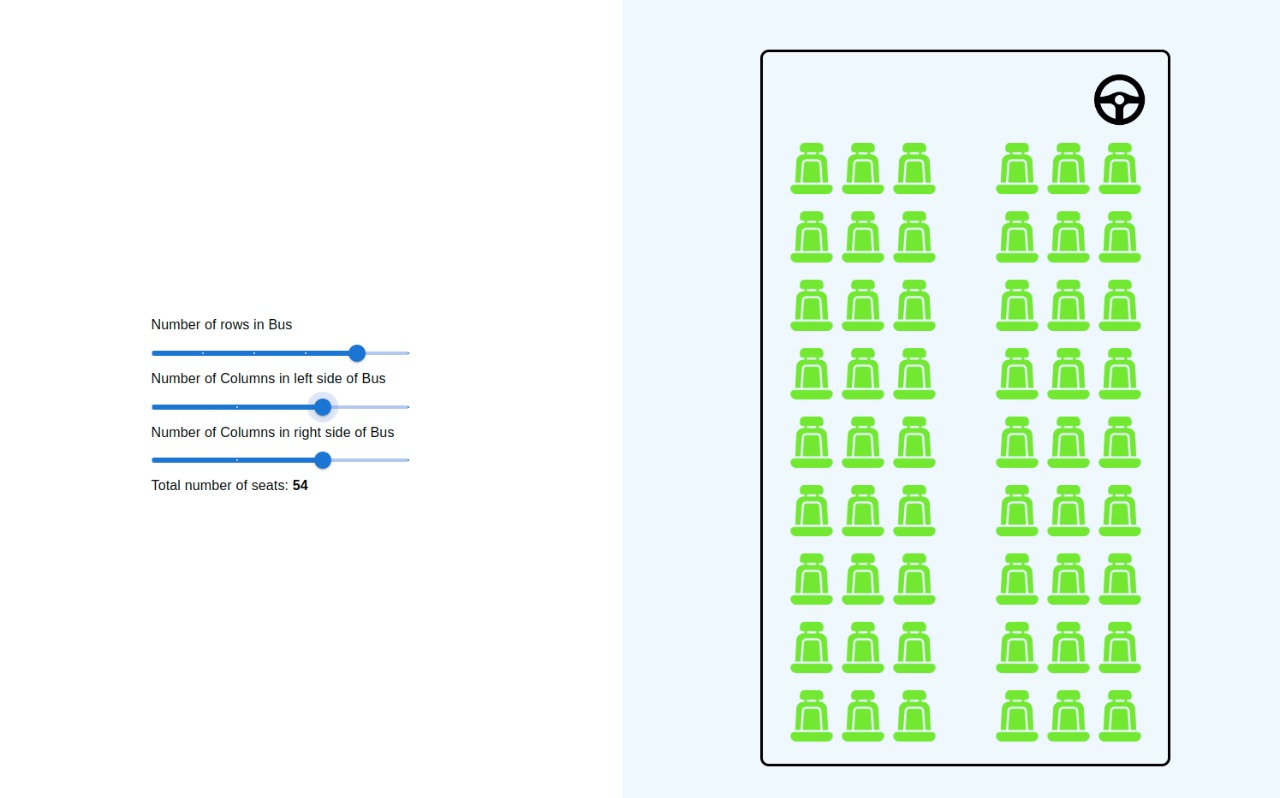
Task: Select the first seat in the top left row
Action: [x=810, y=168]
